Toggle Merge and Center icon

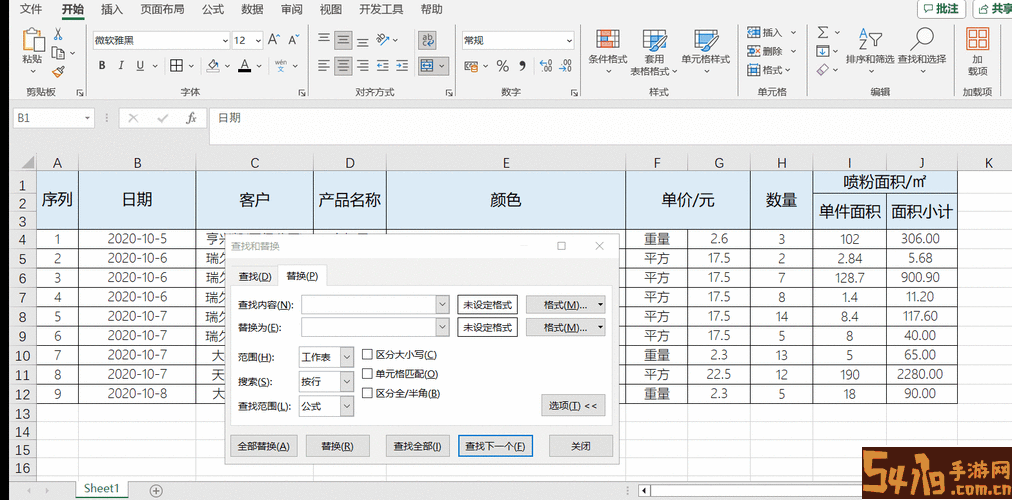426,65
